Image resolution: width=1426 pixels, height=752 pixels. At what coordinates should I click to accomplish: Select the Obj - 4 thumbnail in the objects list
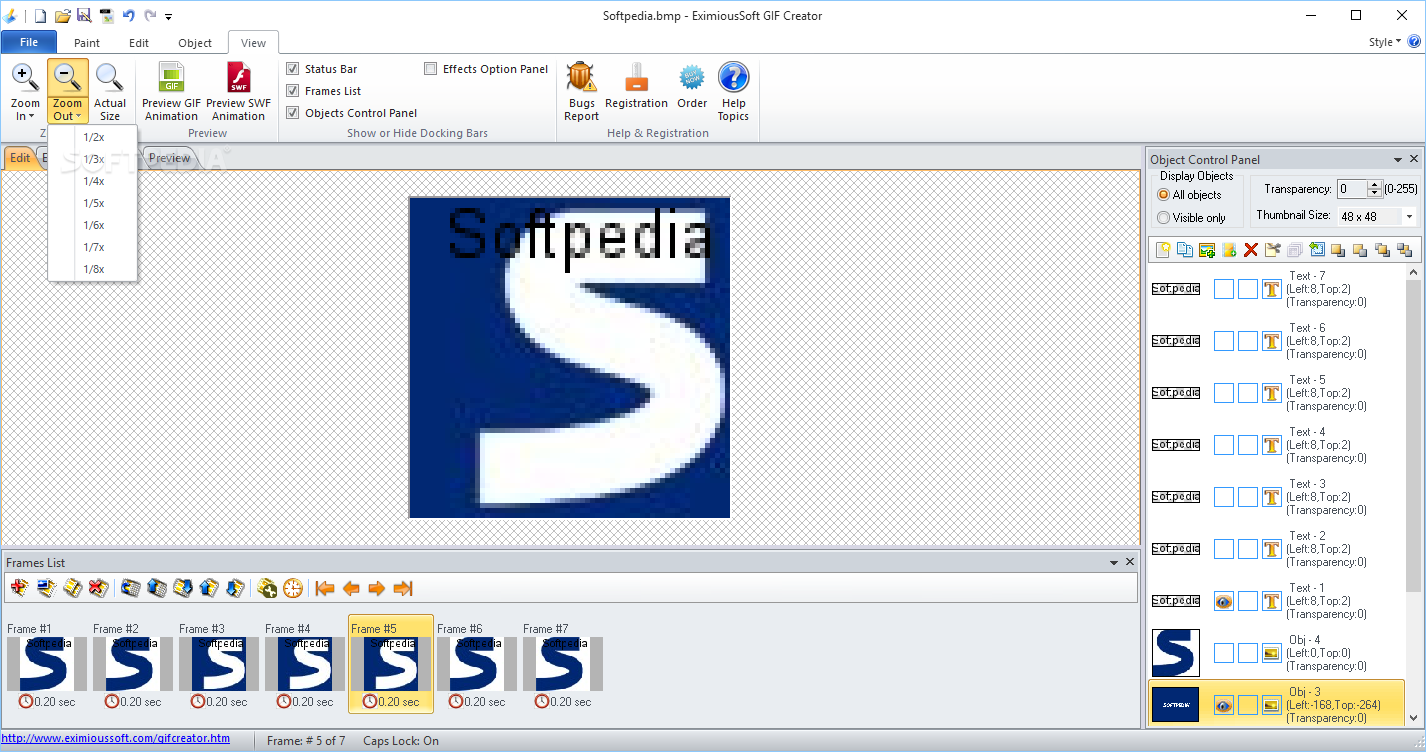pos(1175,653)
